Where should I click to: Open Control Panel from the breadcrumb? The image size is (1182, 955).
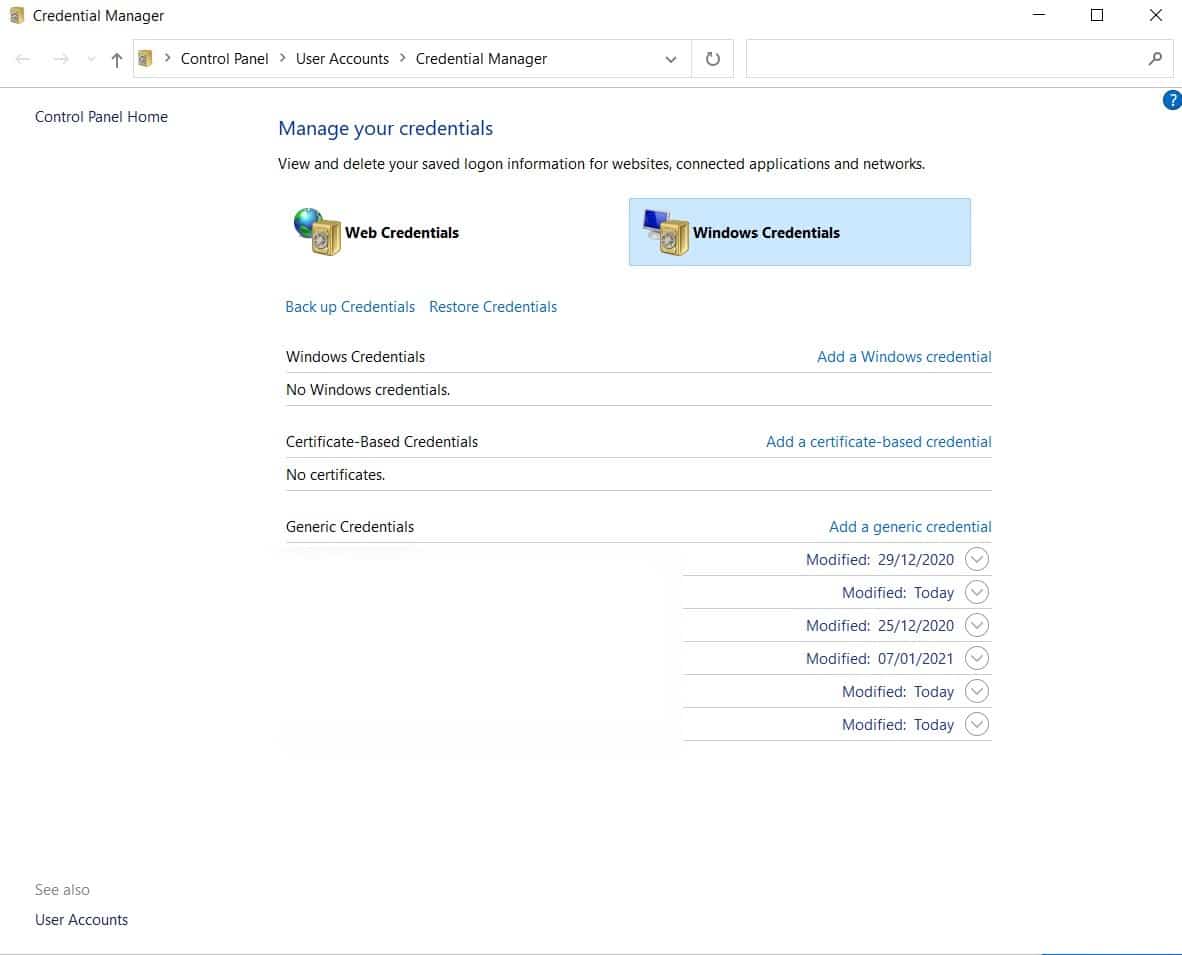pyautogui.click(x=224, y=58)
